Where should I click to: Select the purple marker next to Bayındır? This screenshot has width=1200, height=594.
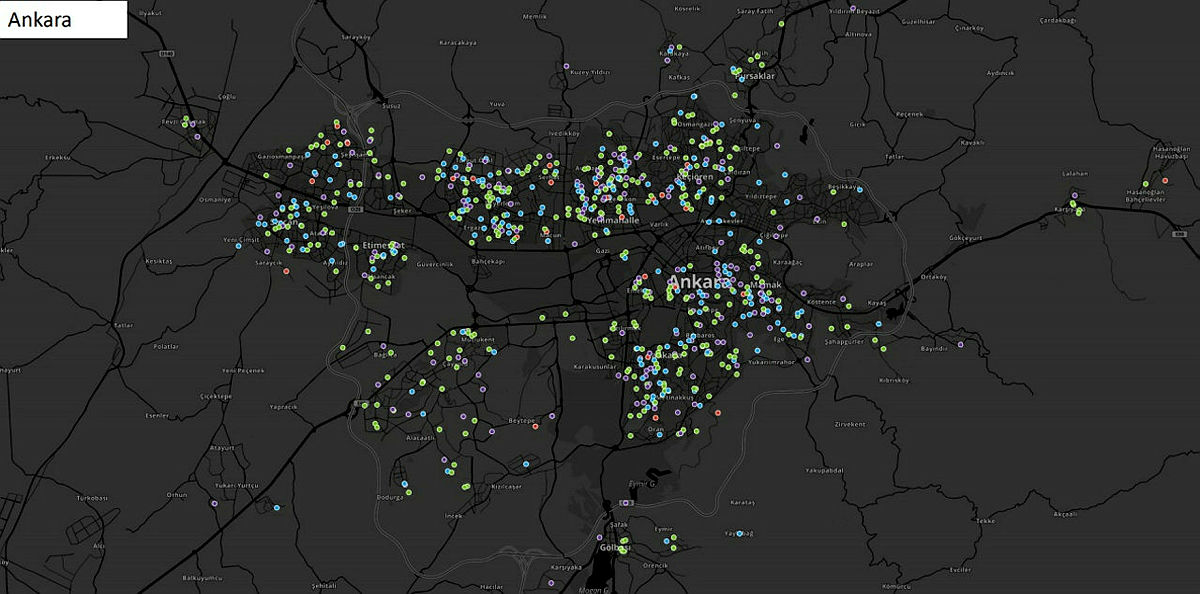(x=959, y=344)
